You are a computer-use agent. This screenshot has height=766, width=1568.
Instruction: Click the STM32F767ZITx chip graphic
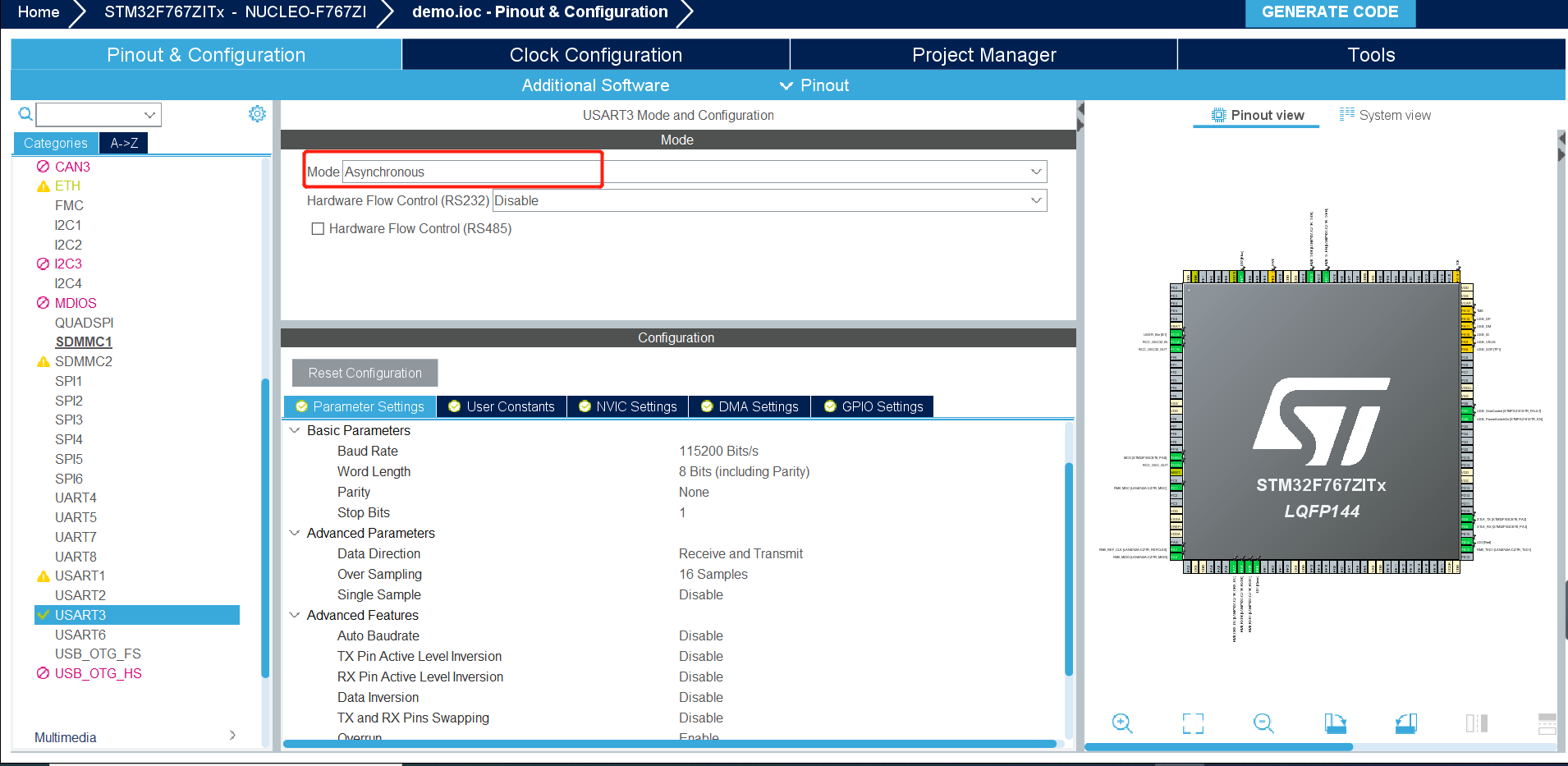click(1321, 422)
